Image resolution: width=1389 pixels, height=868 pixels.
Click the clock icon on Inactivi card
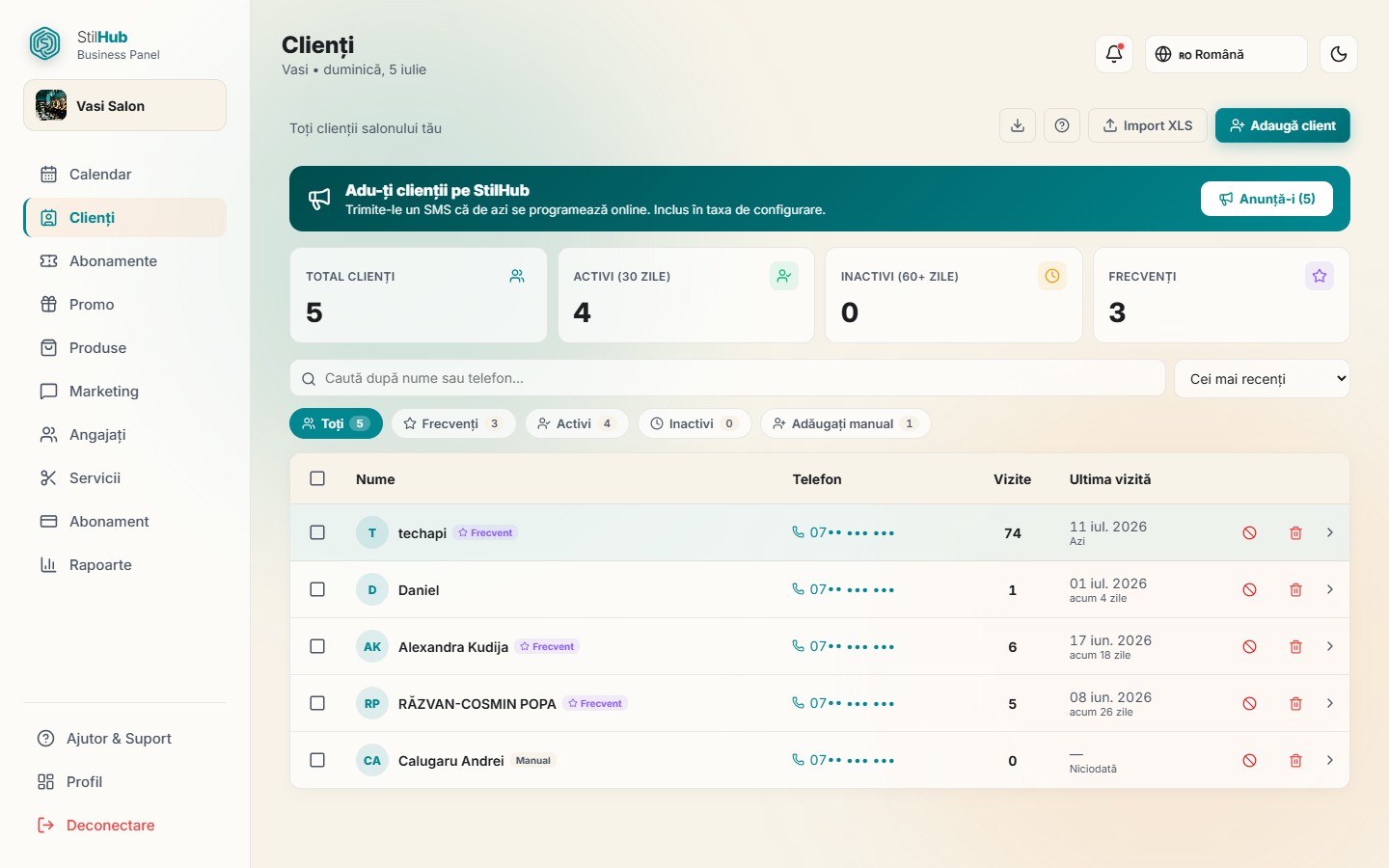coord(1052,276)
